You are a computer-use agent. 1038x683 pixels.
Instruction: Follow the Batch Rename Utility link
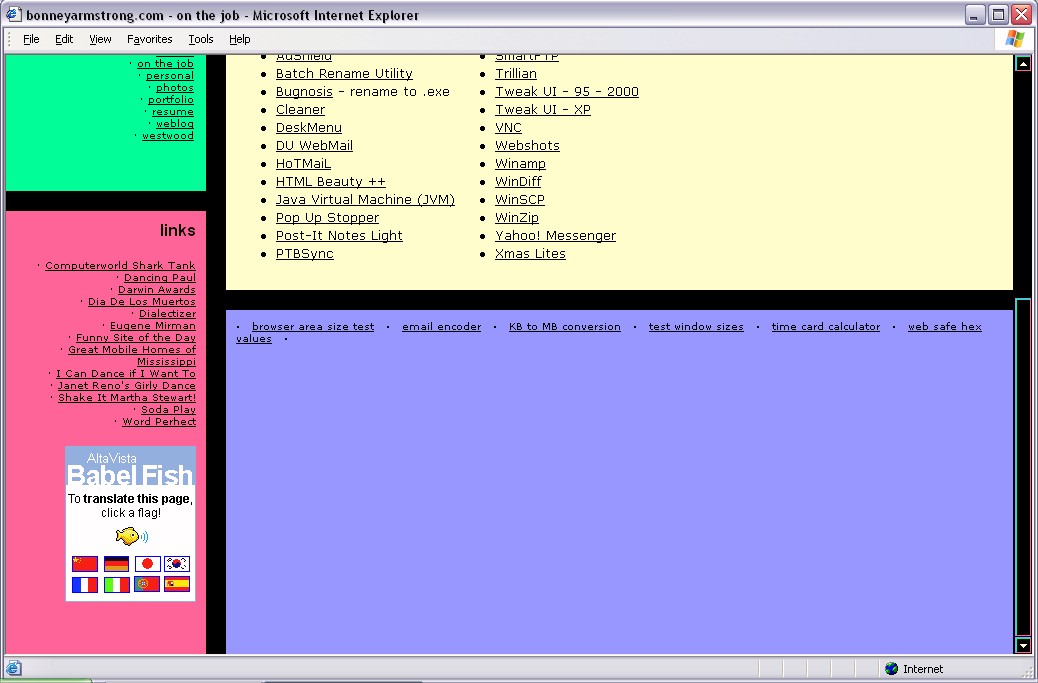(344, 74)
